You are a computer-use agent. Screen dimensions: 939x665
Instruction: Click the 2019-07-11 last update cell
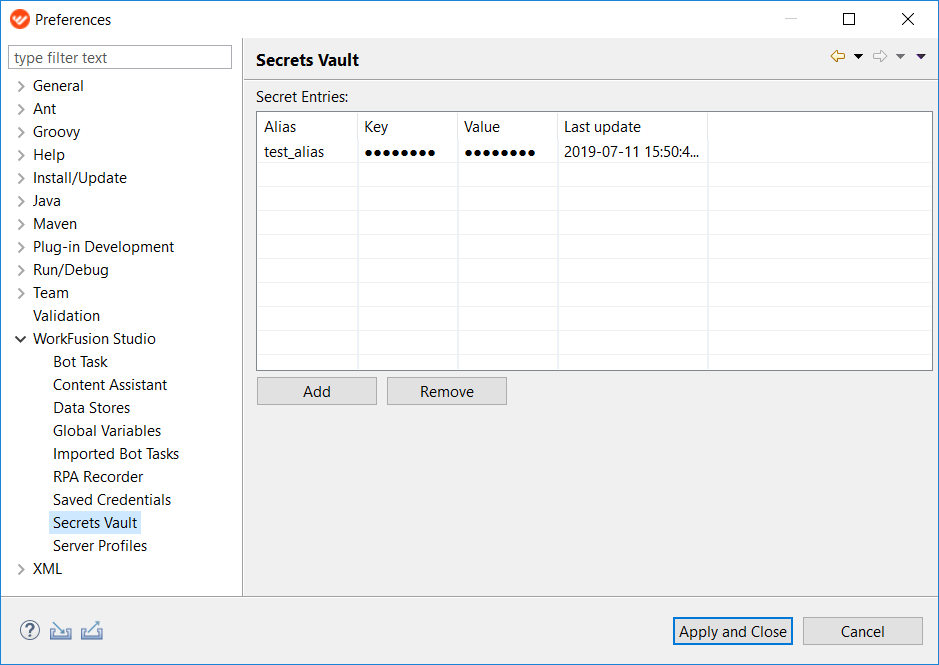(x=631, y=152)
